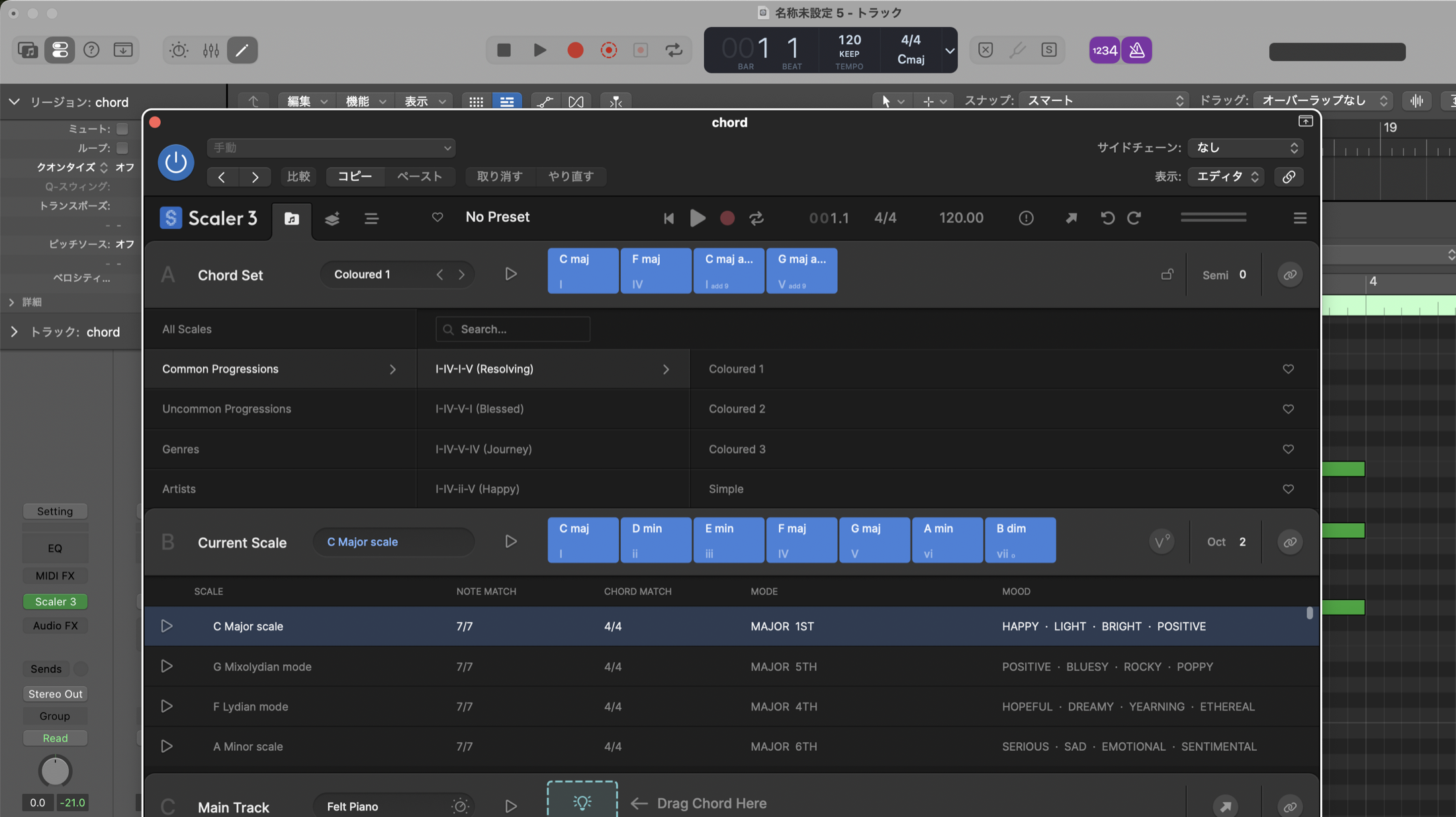Toggle Logic cycle mode button

point(674,50)
